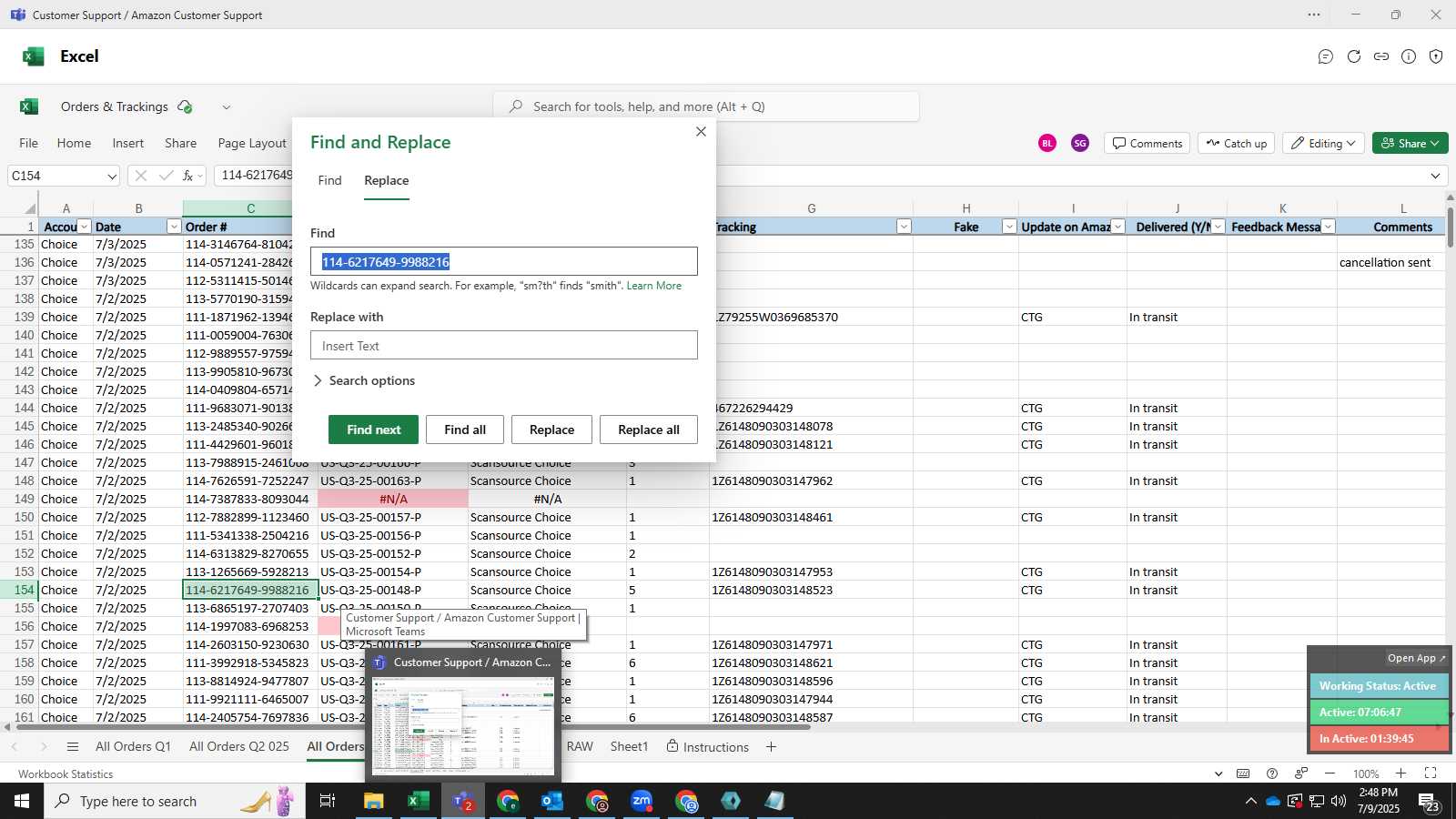1456x819 pixels.
Task: Select tracking cell 1Z6148090303148461
Action: coord(811,517)
